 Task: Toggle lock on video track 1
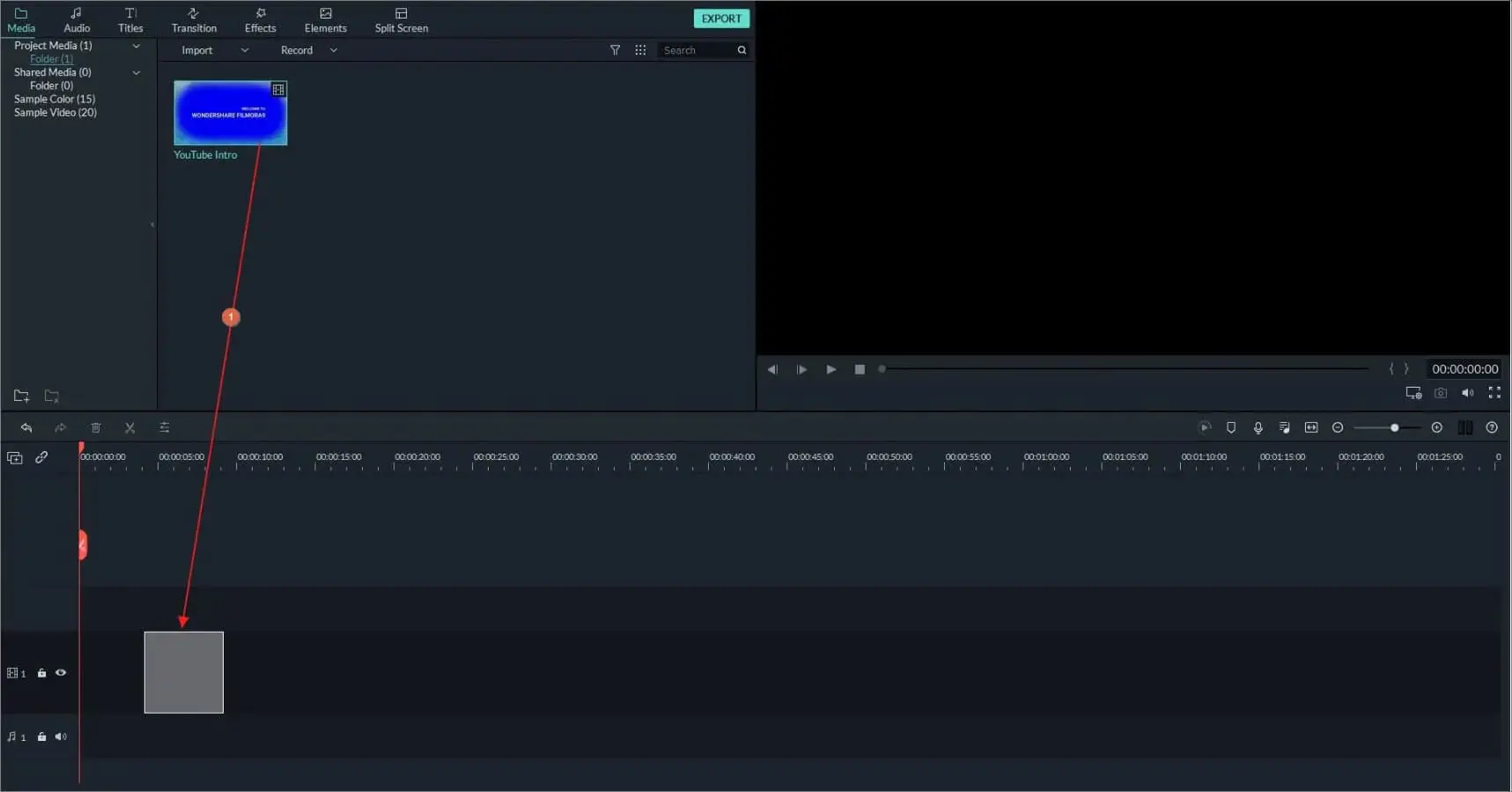pyautogui.click(x=41, y=673)
